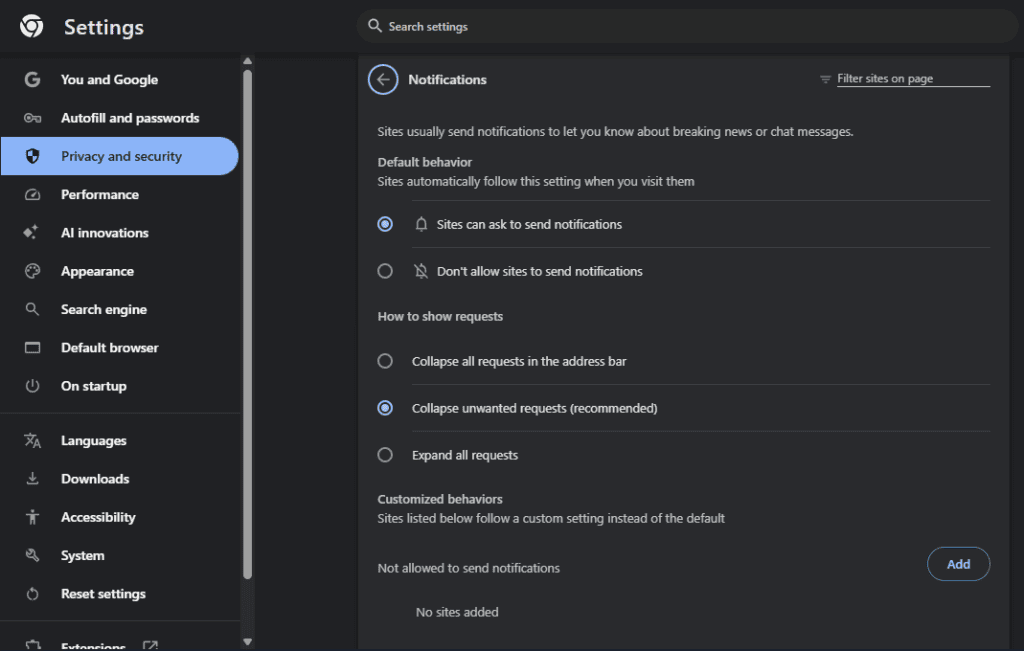Focus the Search settings field
Viewport: 1024px width, 651px height.
point(687,26)
